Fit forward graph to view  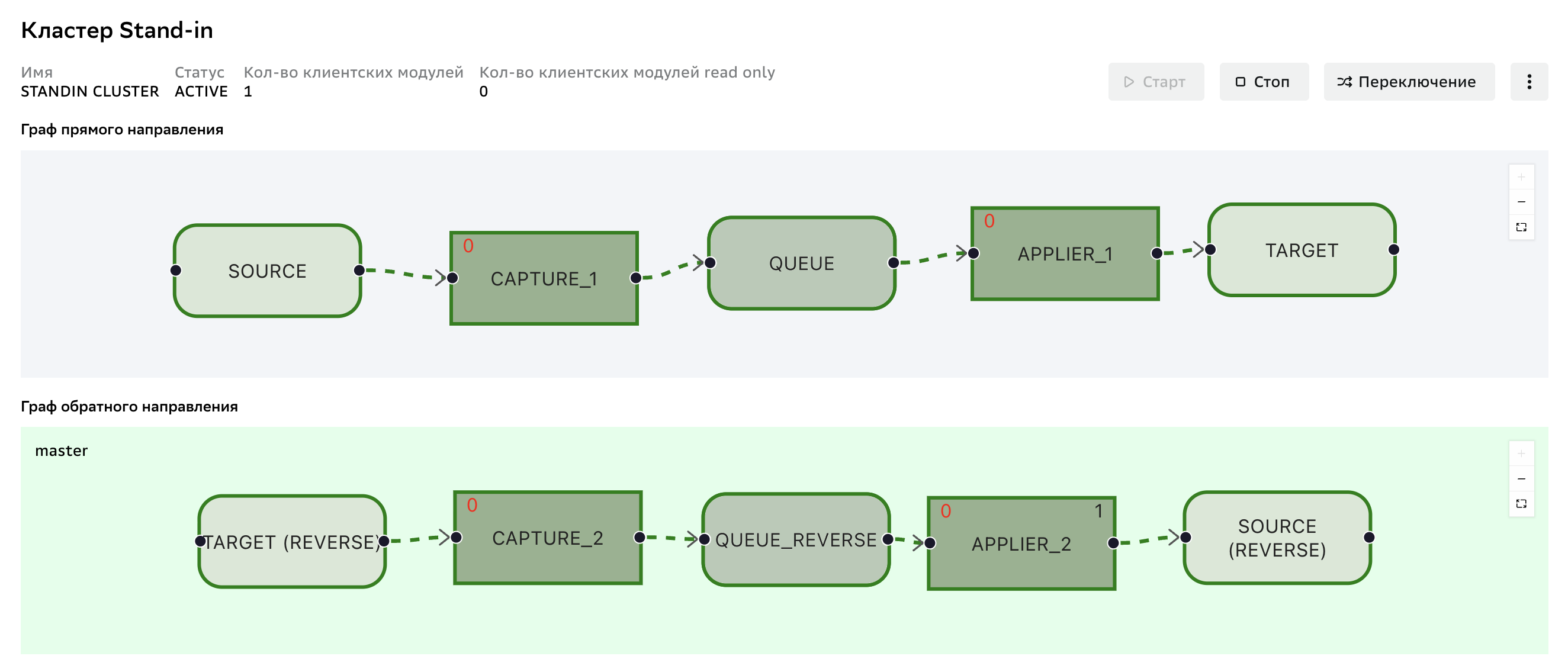tap(1521, 227)
